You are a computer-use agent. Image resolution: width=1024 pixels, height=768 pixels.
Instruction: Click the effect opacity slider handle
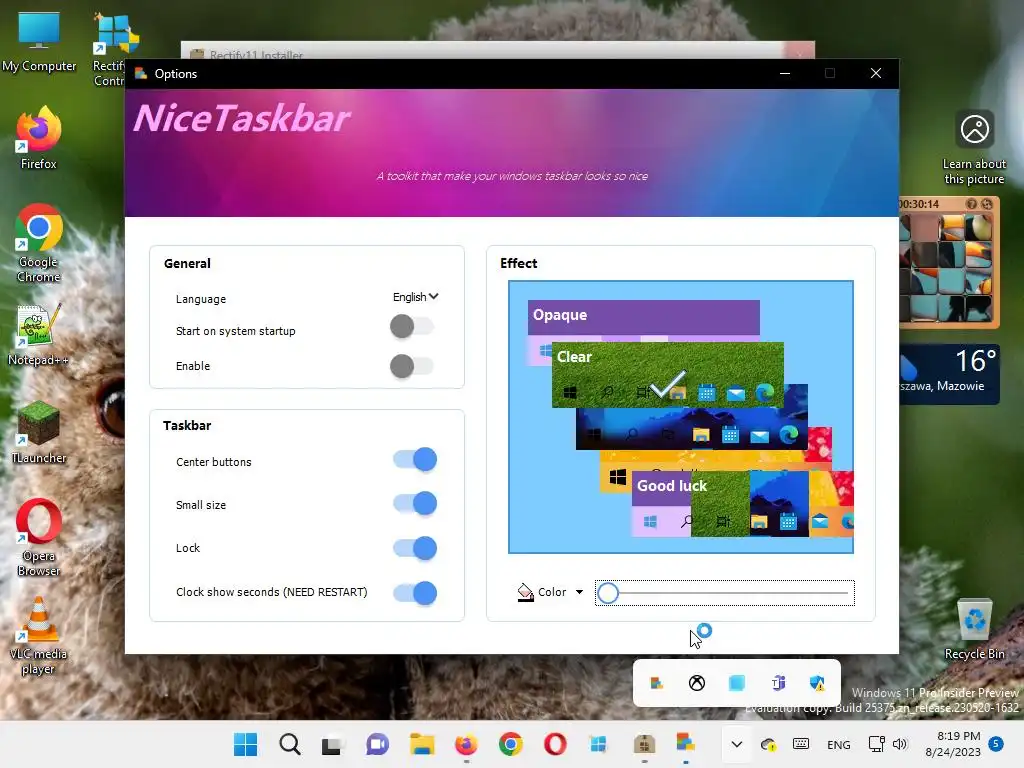click(608, 593)
